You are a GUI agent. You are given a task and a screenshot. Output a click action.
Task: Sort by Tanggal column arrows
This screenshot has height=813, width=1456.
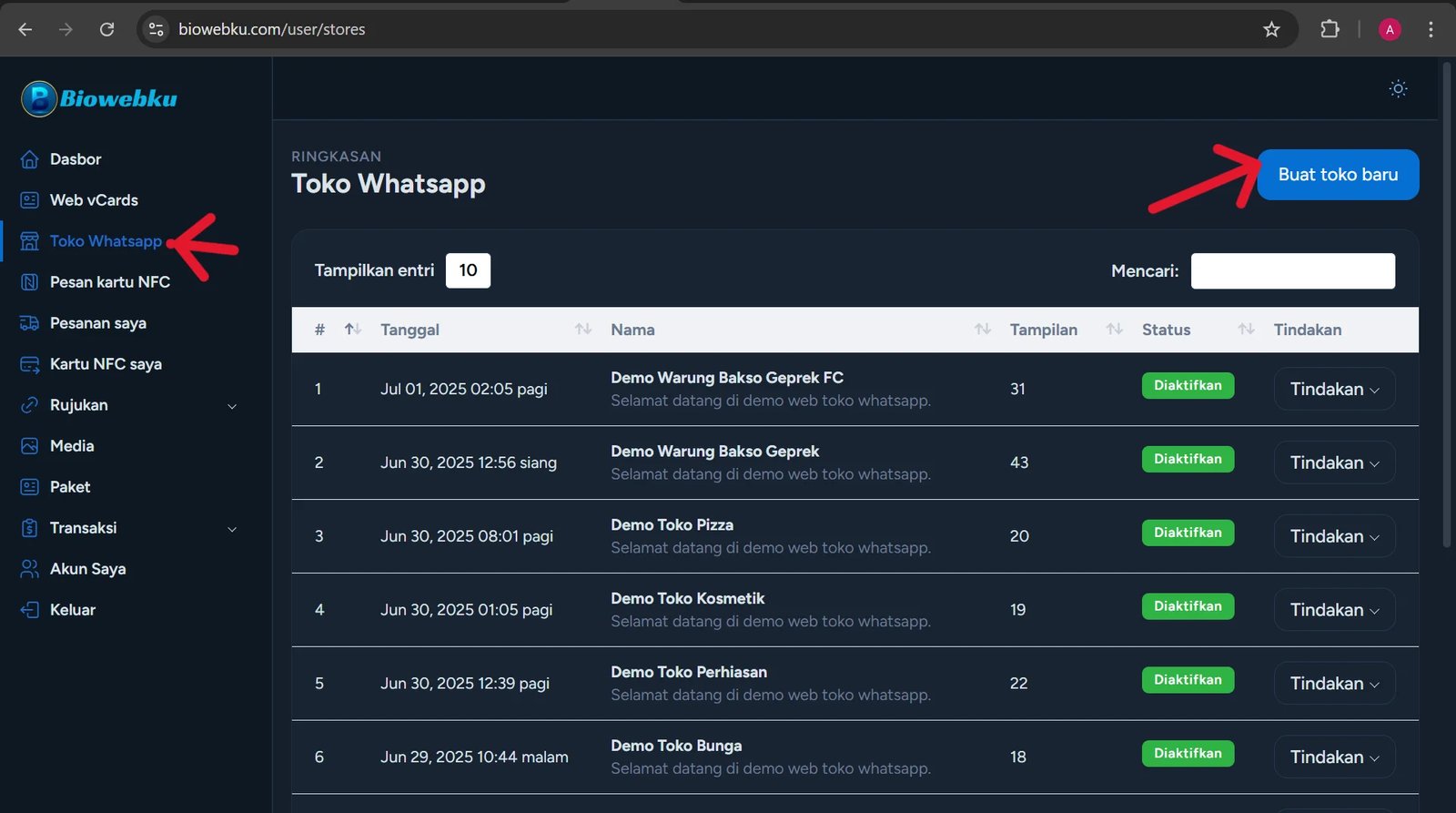pyautogui.click(x=583, y=329)
